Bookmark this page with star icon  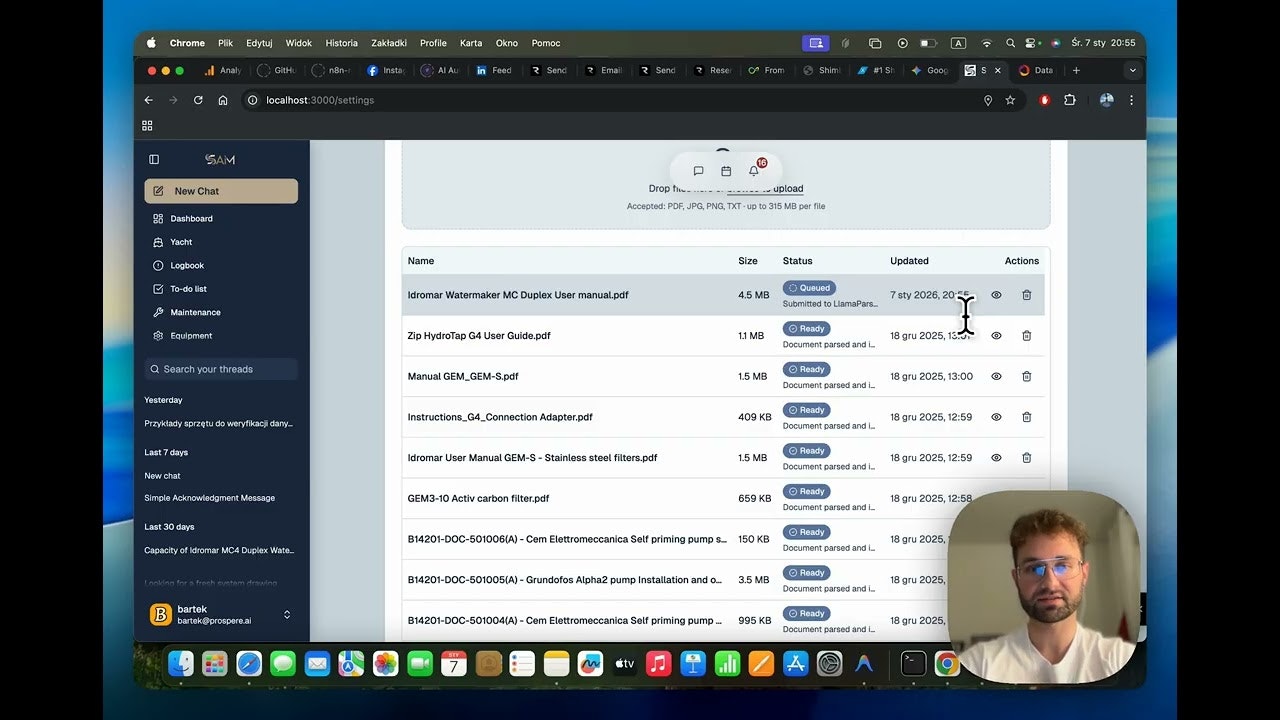[x=1010, y=100]
